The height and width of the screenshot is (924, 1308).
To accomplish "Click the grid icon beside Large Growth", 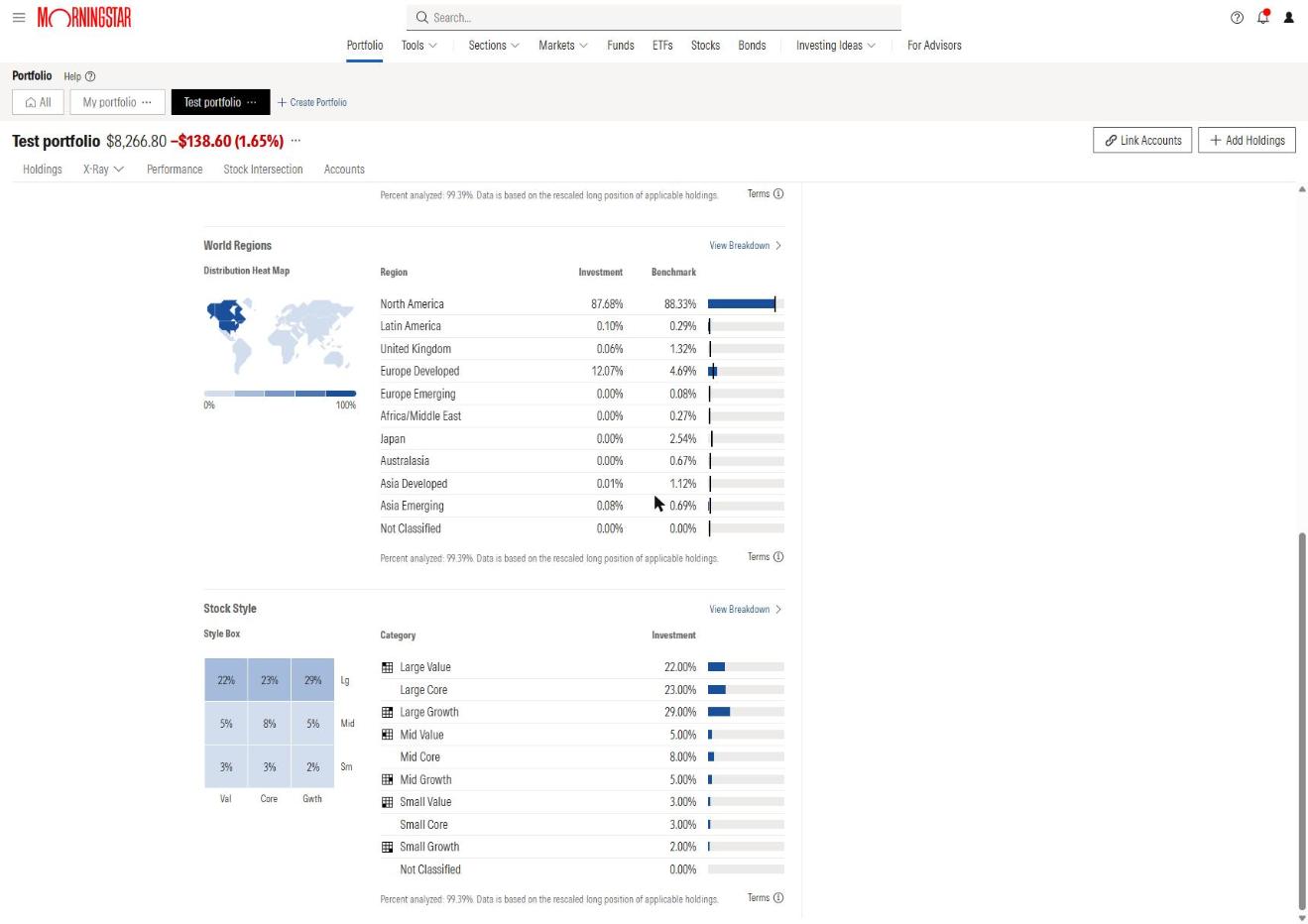I will pyautogui.click(x=387, y=712).
